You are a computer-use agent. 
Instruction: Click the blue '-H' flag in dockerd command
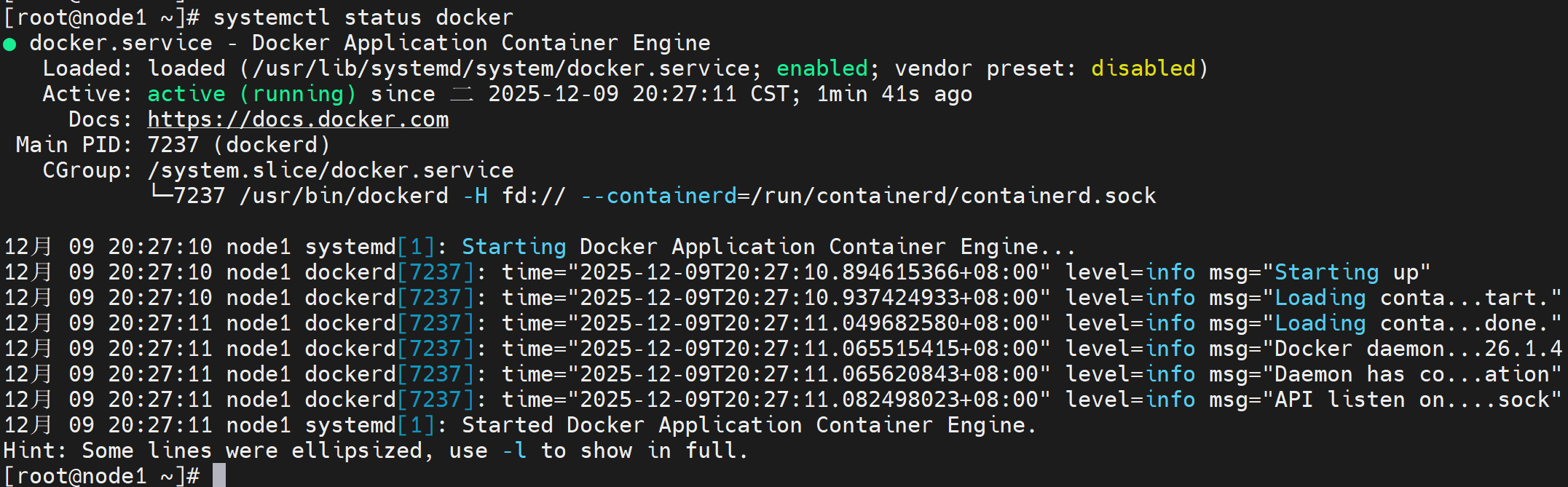(x=475, y=196)
